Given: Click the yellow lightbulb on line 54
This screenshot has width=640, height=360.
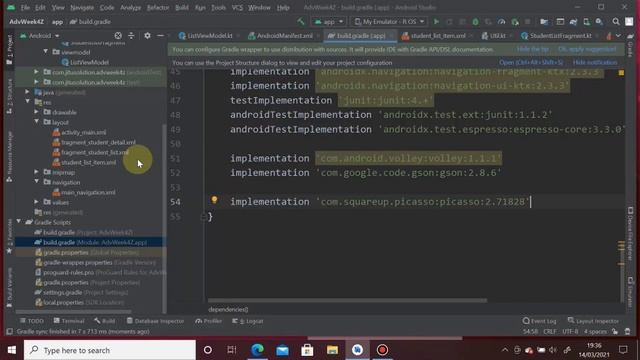Looking at the screenshot, I should point(214,200).
